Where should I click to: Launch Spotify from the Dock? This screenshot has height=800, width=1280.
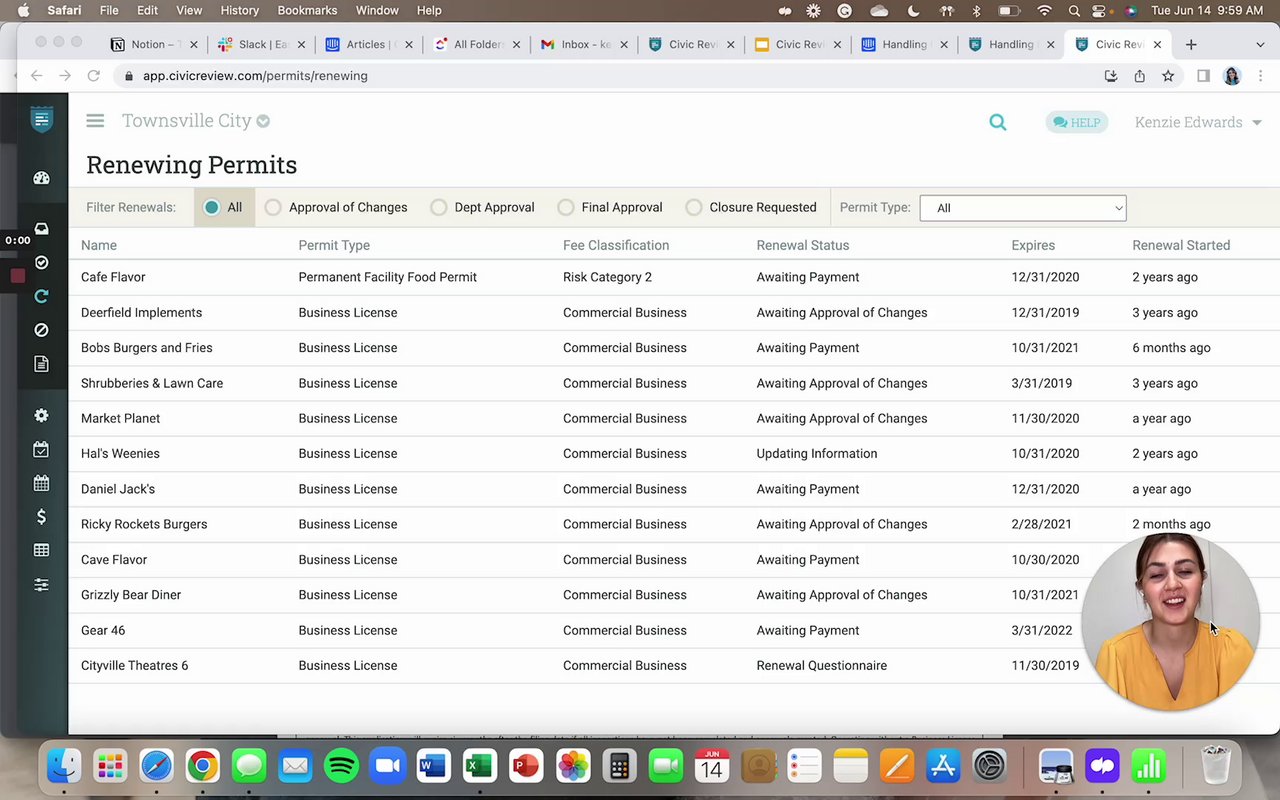[x=342, y=767]
